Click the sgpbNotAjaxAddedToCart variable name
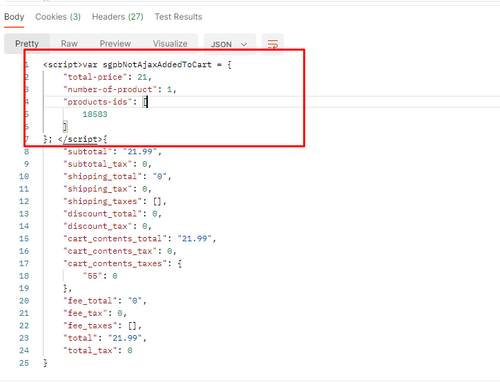The image size is (500, 390). tap(157, 65)
